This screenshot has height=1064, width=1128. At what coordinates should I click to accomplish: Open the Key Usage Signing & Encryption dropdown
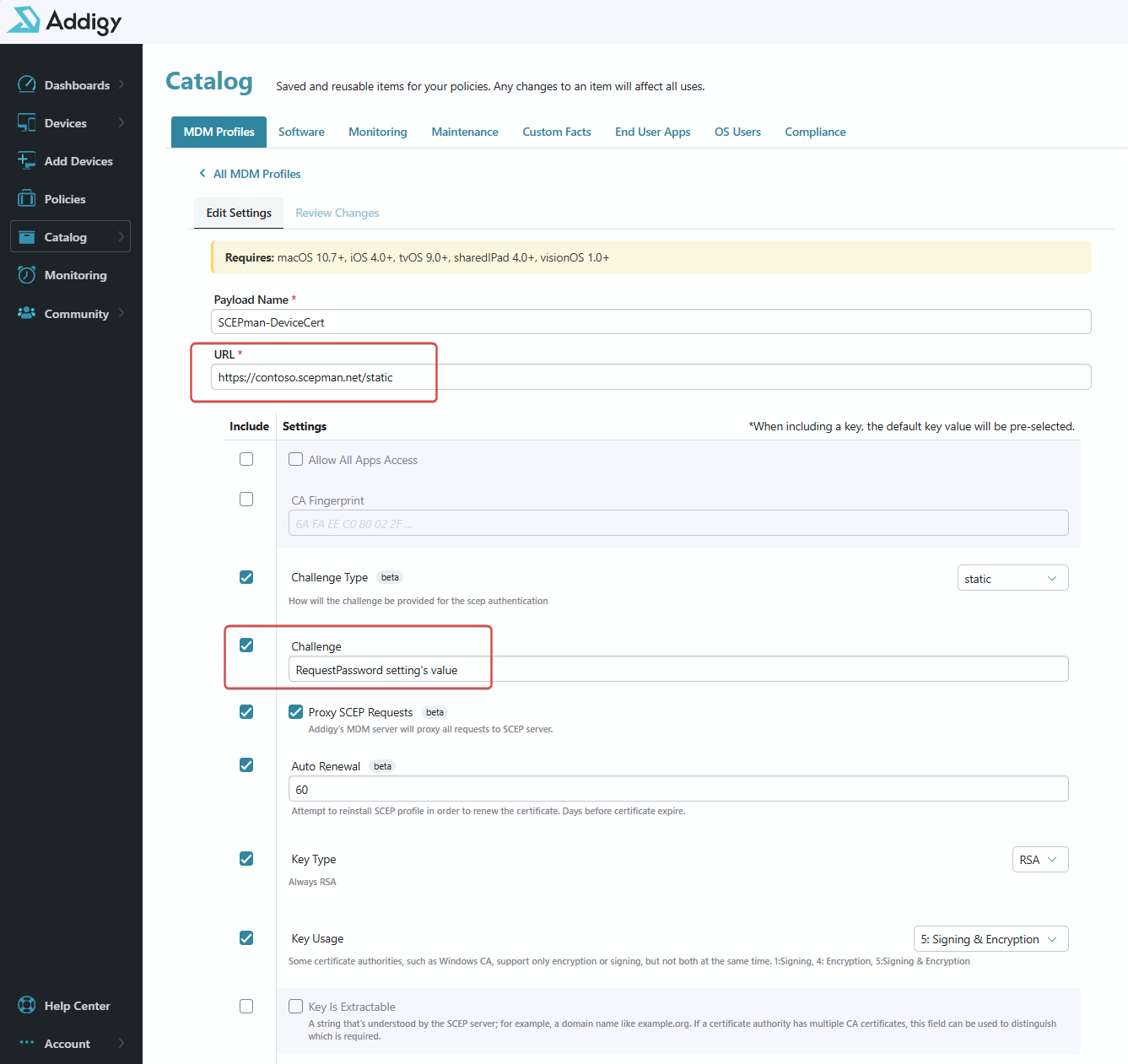tap(990, 939)
